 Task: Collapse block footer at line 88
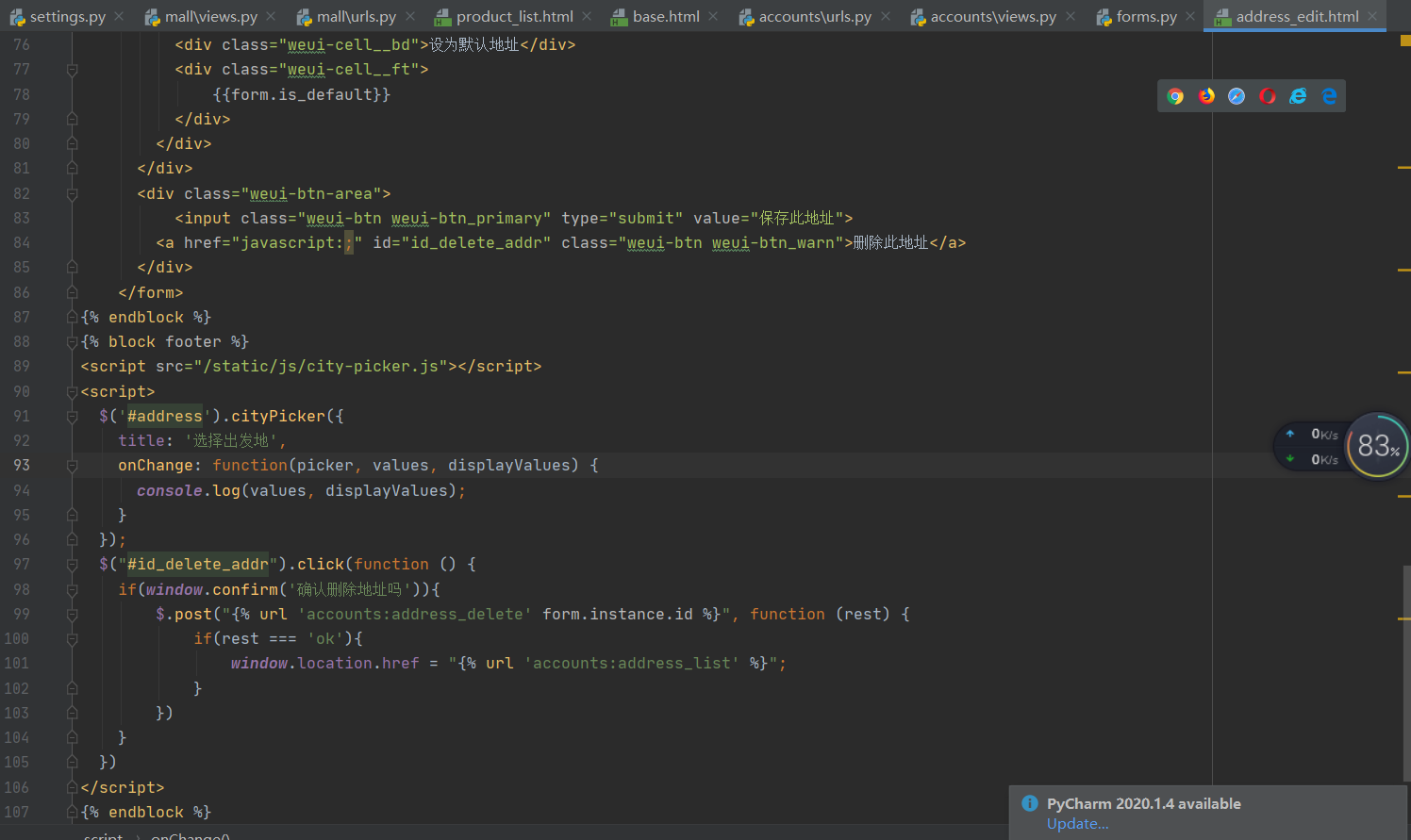pyautogui.click(x=72, y=341)
